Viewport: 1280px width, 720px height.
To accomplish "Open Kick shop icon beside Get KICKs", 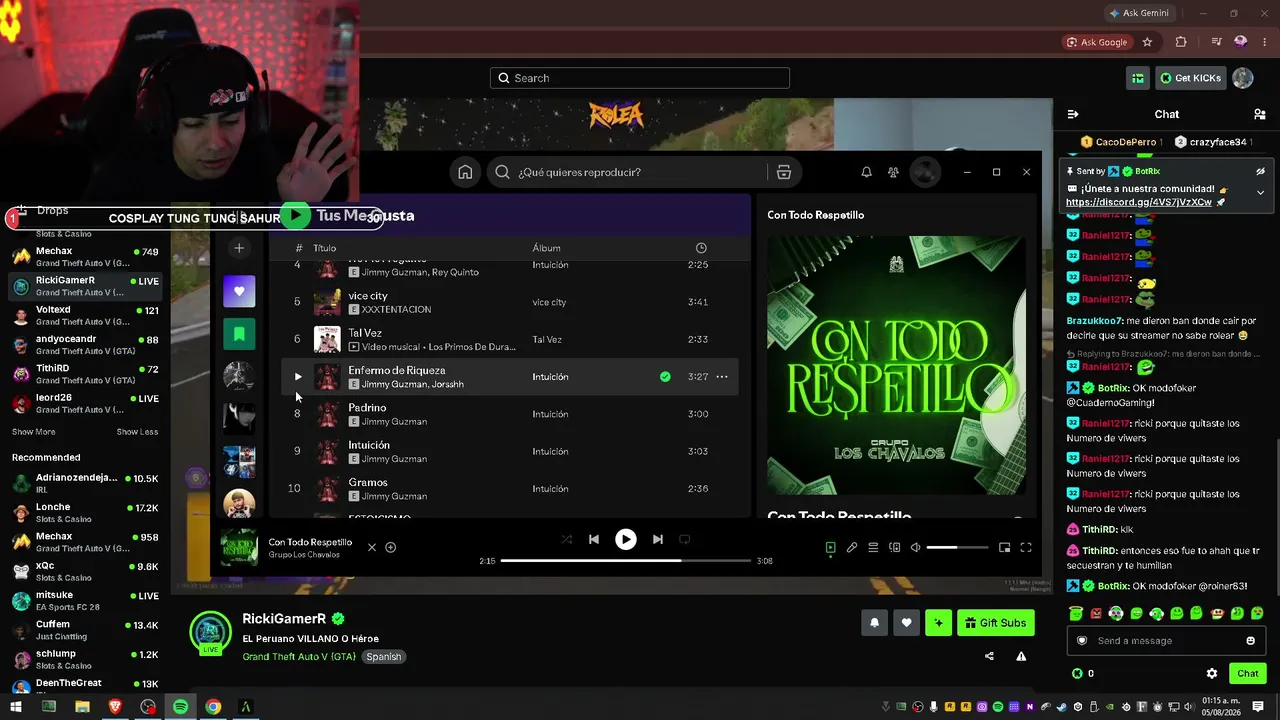I will click(1138, 78).
